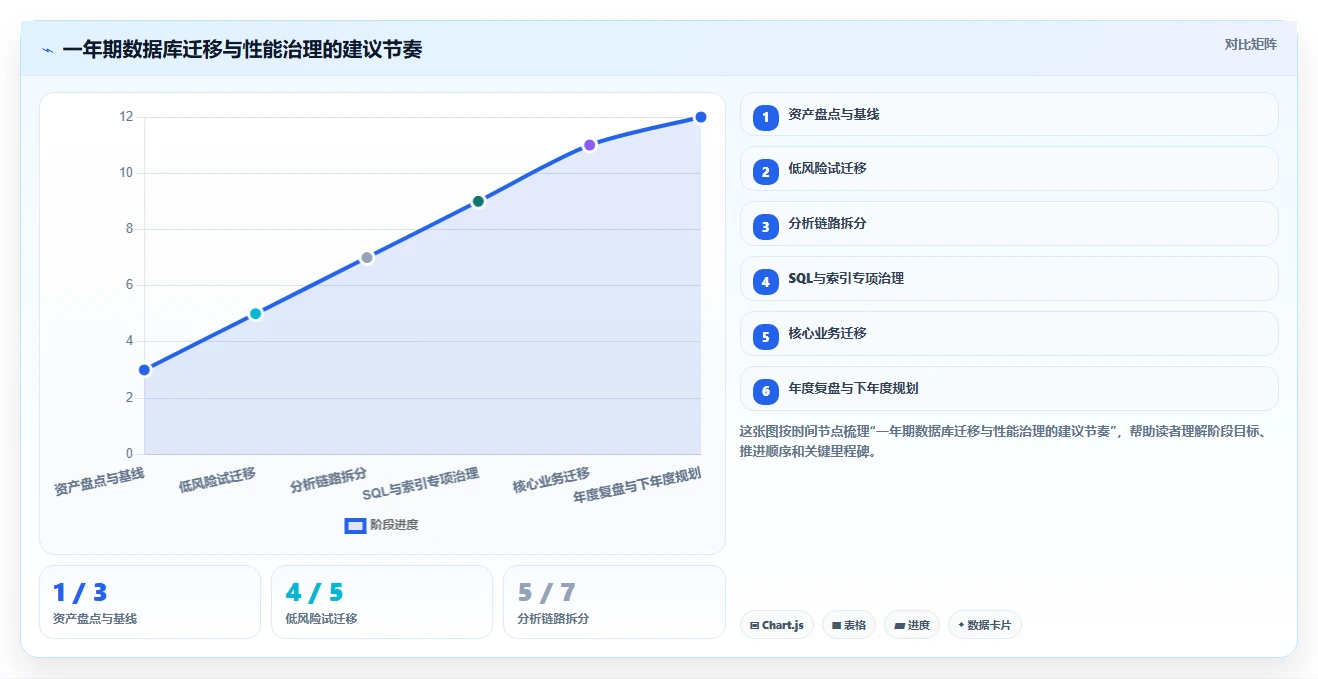Open the 资产盘点与基线 list row text

pos(833,114)
